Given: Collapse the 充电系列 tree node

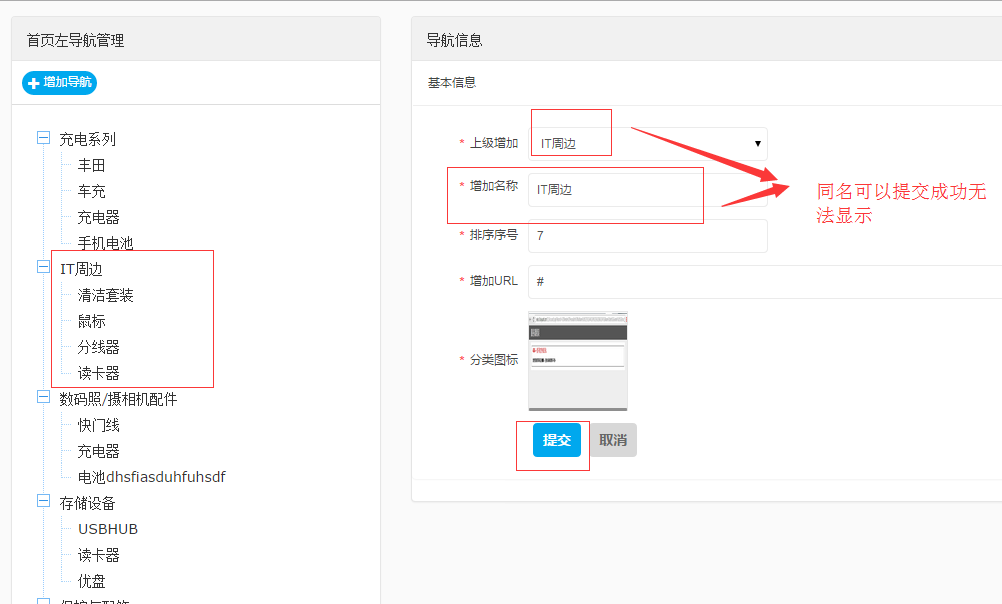Looking at the screenshot, I should coord(43,138).
